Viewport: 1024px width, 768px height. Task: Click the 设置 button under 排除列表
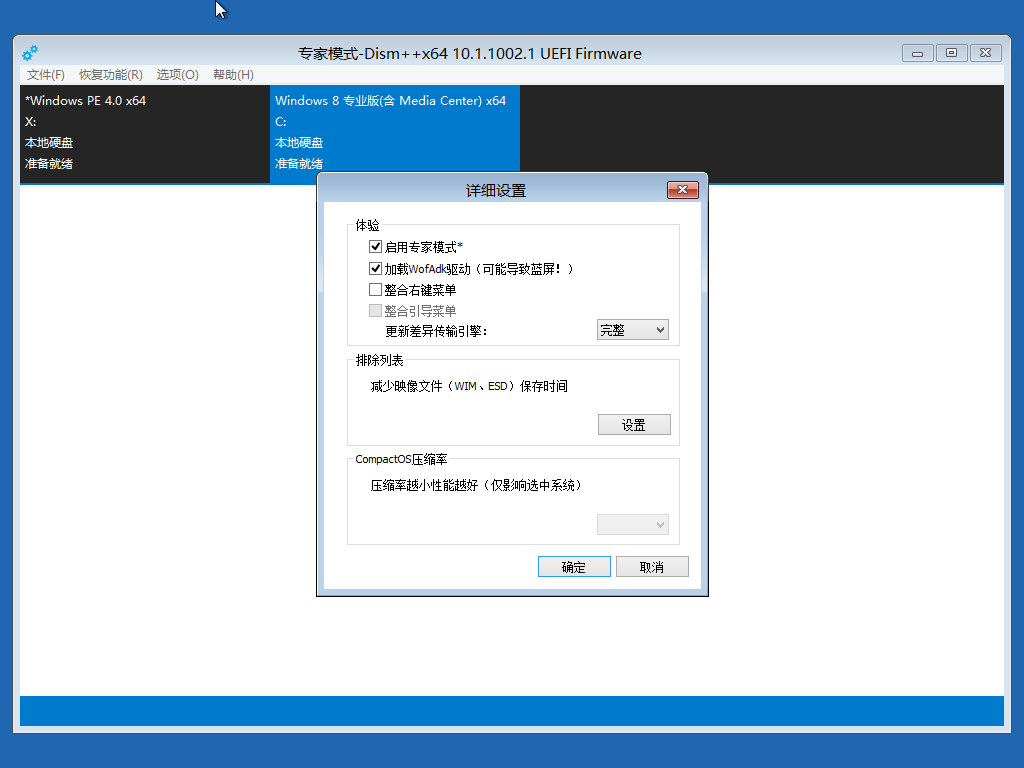(634, 425)
